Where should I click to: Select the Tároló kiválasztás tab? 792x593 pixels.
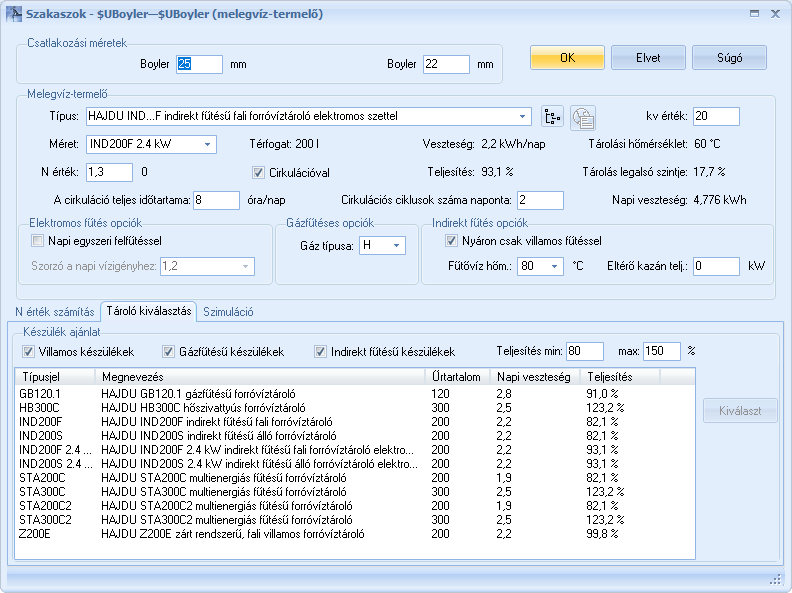[148, 311]
